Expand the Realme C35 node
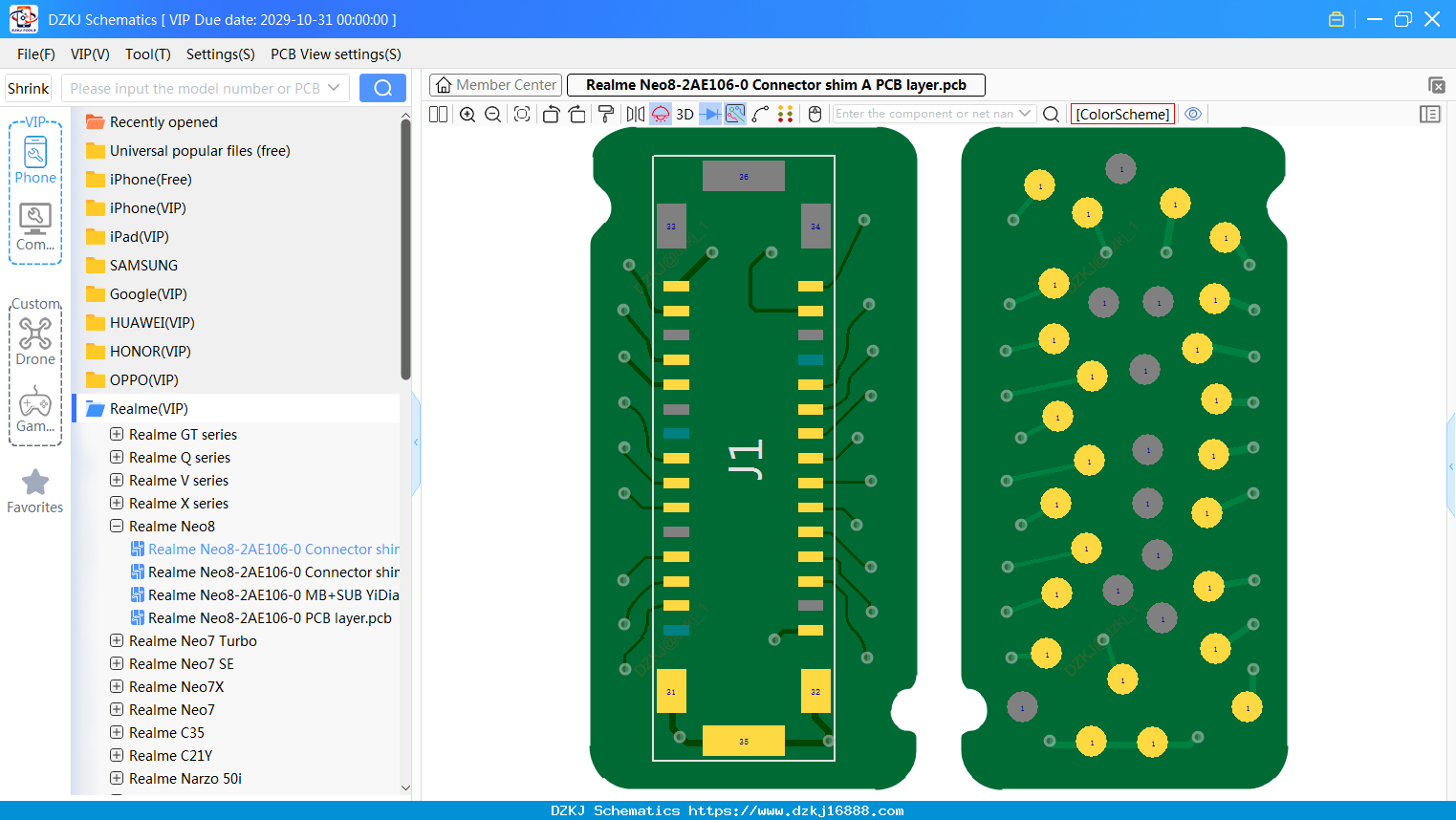Viewport: 1456px width, 820px height. click(x=117, y=732)
